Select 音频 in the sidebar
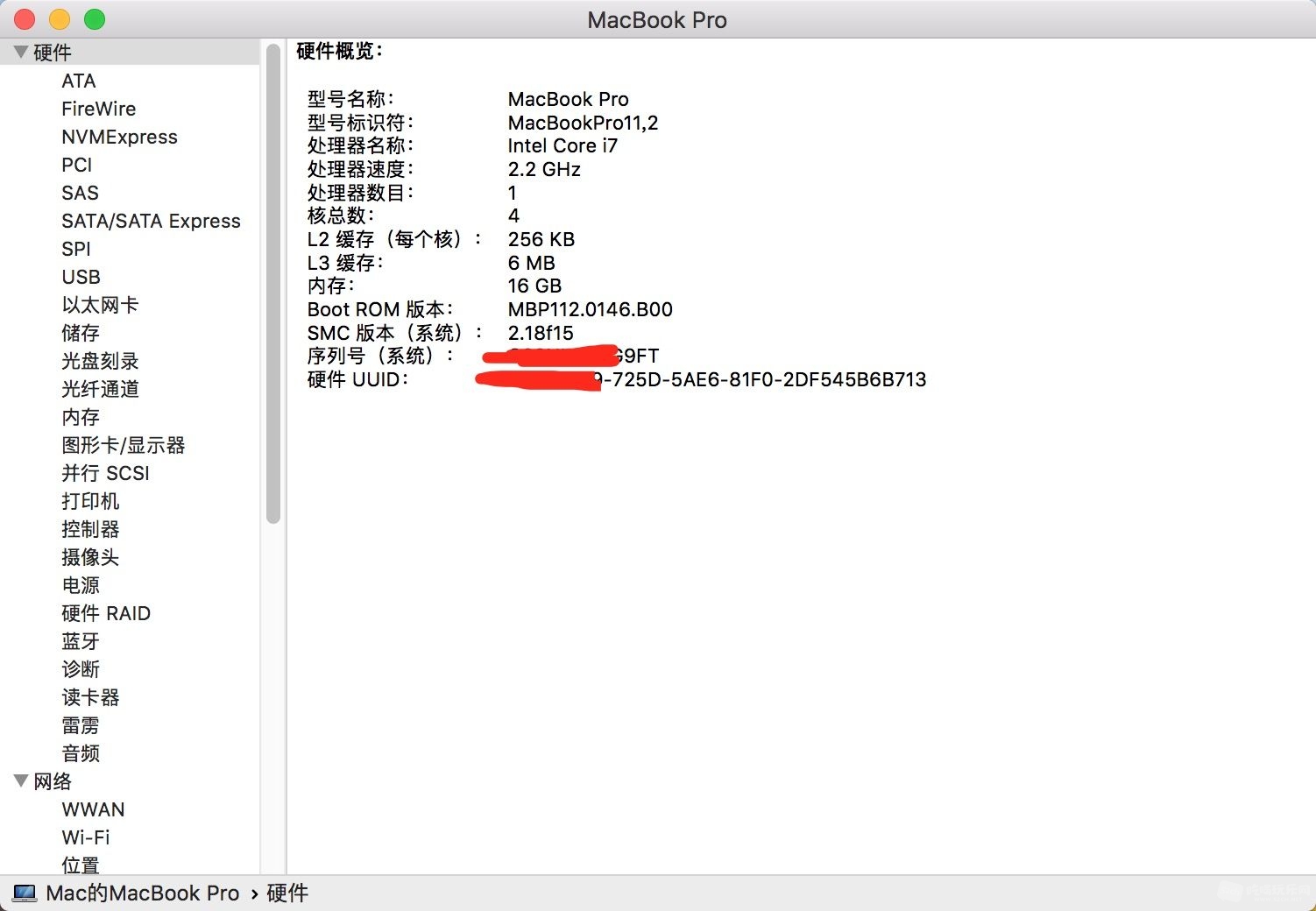 click(x=81, y=753)
